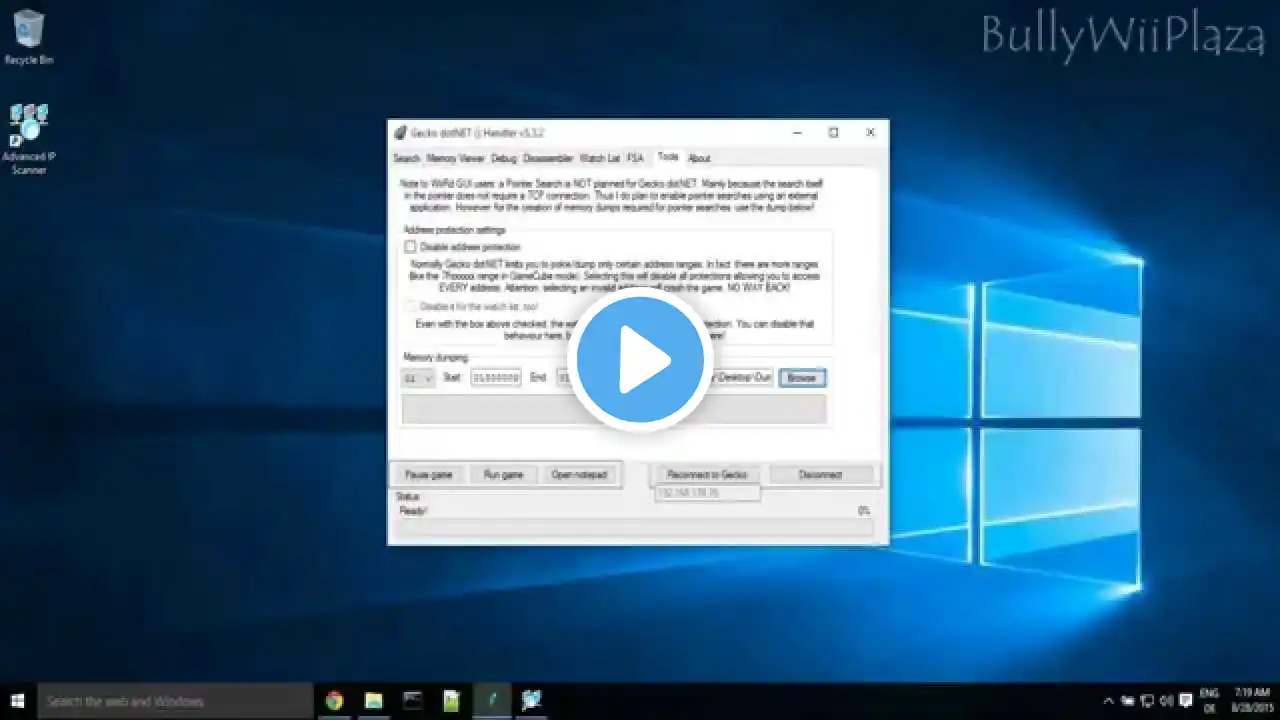Viewport: 1280px width, 720px height.
Task: Click the Gecko dotNET title bar icon
Action: pos(400,132)
